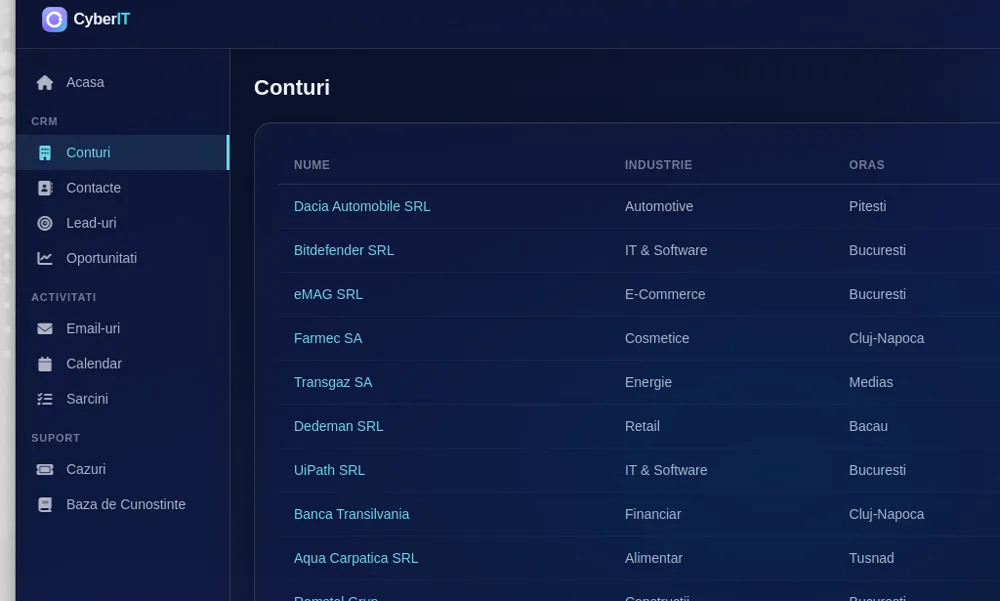Click Cosmetice industry cell
This screenshot has width=1000, height=601.
pyautogui.click(x=657, y=338)
